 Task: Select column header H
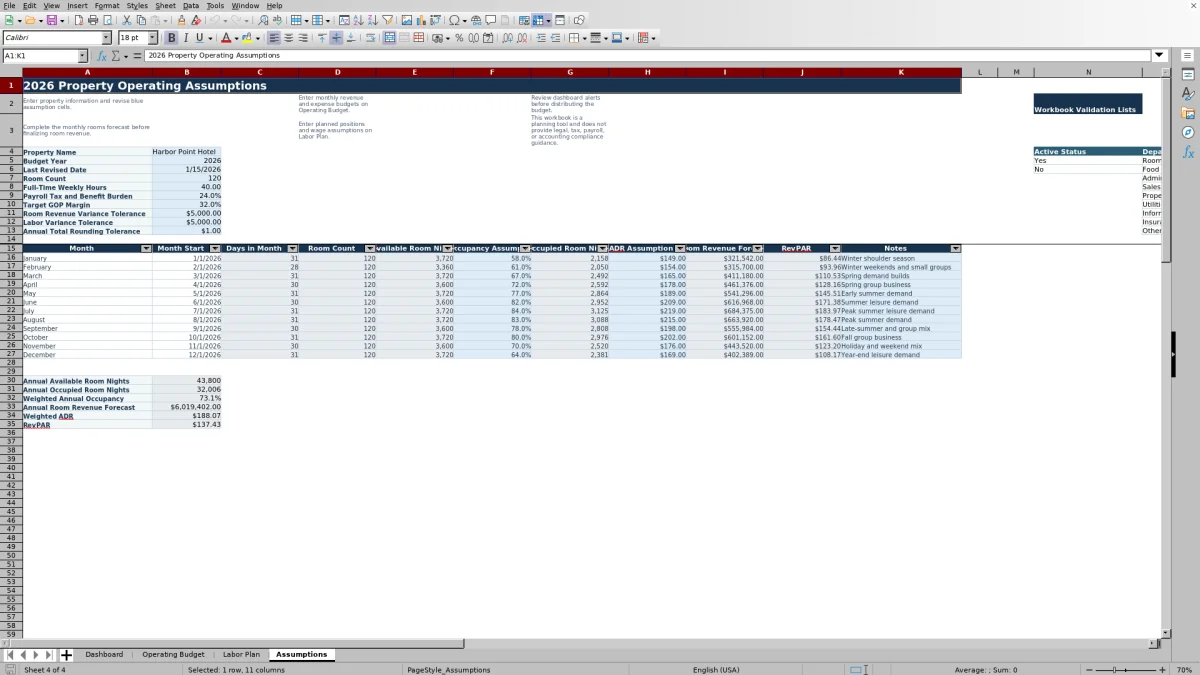tap(647, 72)
